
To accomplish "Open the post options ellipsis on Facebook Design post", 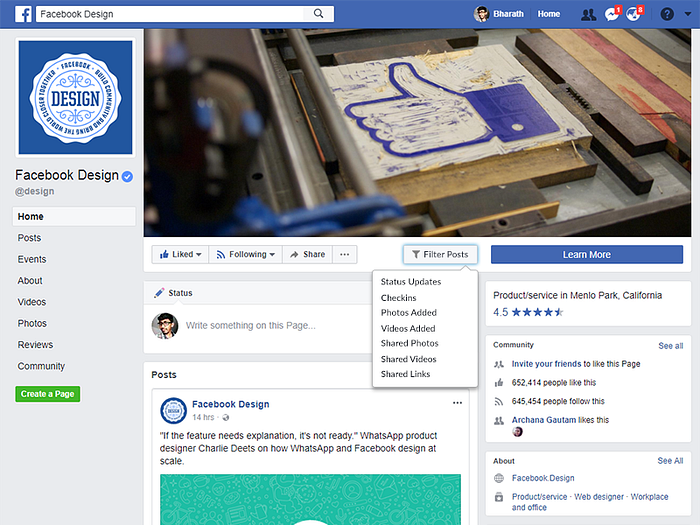I will (x=457, y=403).
